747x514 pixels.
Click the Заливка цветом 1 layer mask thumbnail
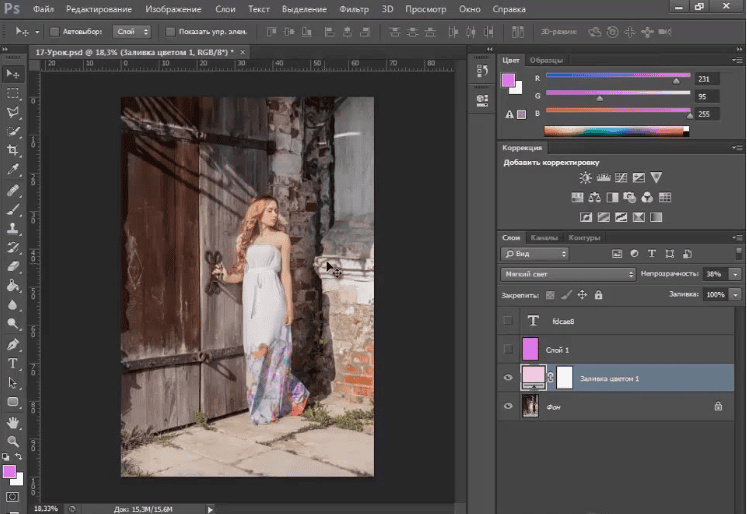click(565, 378)
